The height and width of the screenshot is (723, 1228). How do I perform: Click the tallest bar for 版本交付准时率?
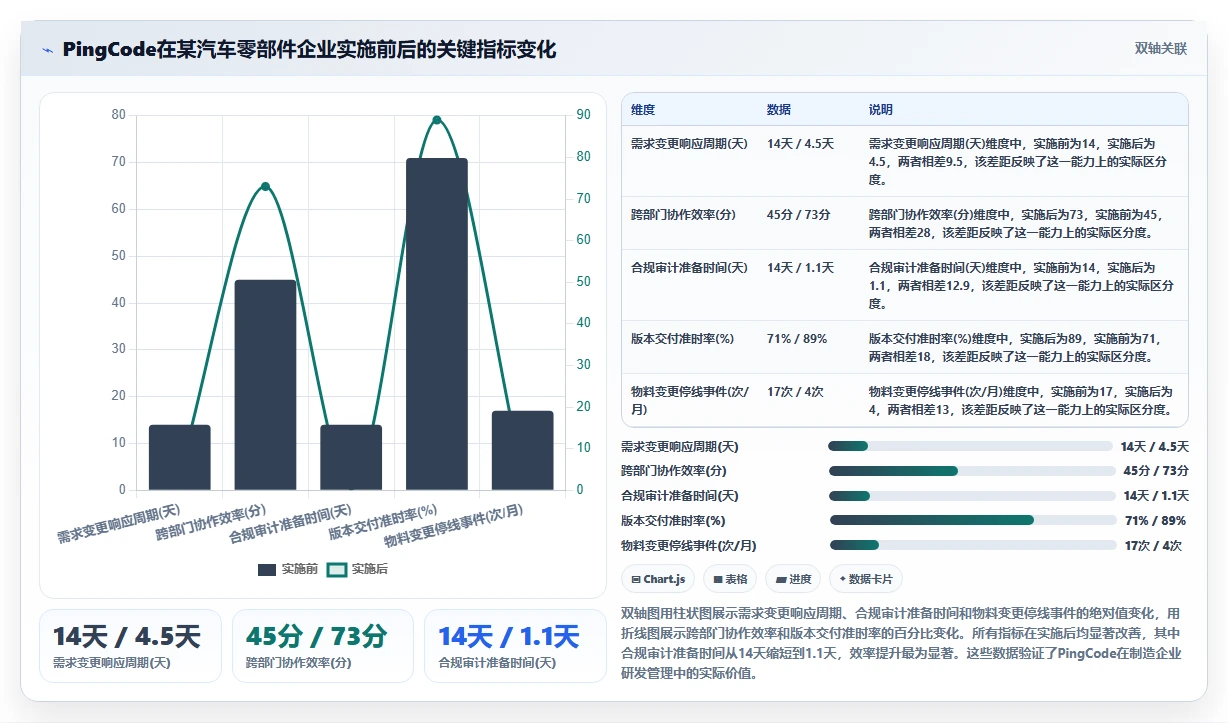pos(437,324)
